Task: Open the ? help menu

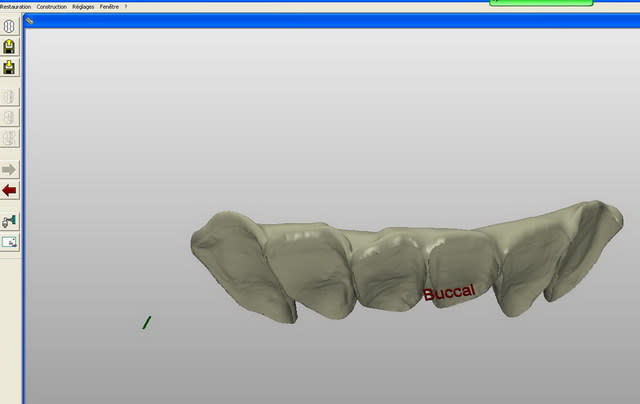Action: pyautogui.click(x=126, y=6)
